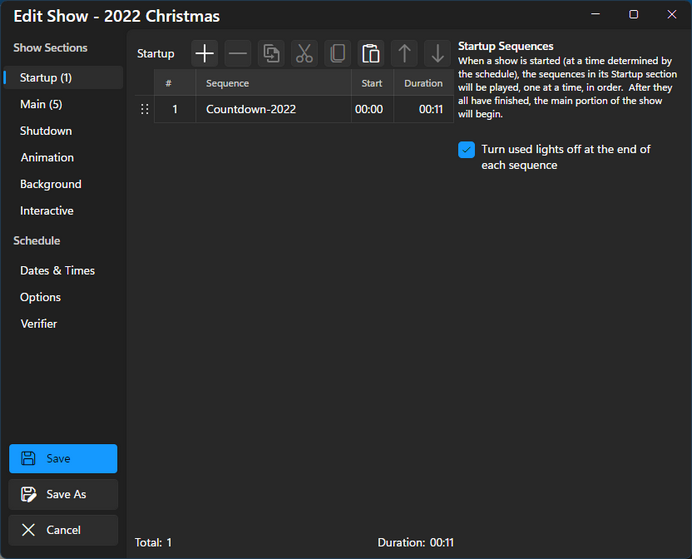Screen dimensions: 692x559
Task: Open the Main (5) section
Action: [x=41, y=104]
